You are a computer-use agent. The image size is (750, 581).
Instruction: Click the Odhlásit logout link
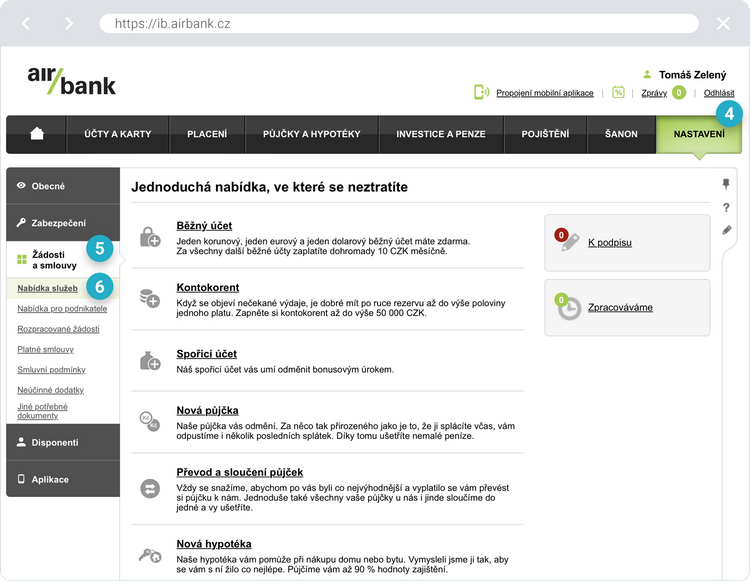click(719, 93)
